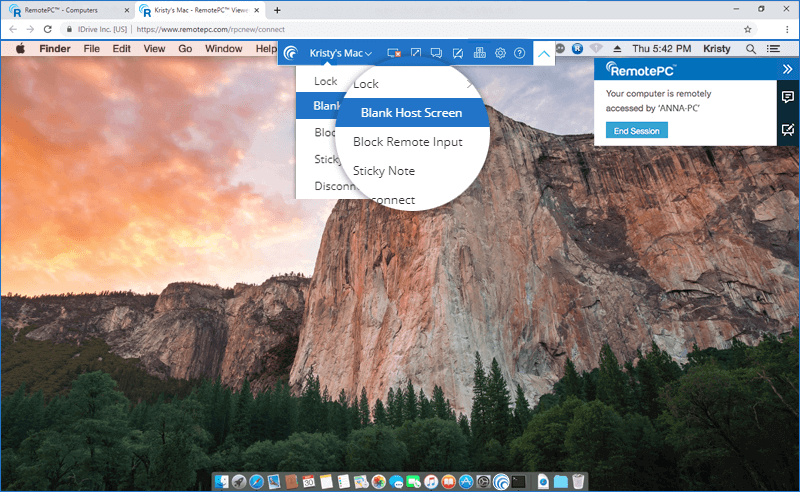Select Blank Host Screen menu entry
Image resolution: width=800 pixels, height=492 pixels.
click(x=411, y=113)
